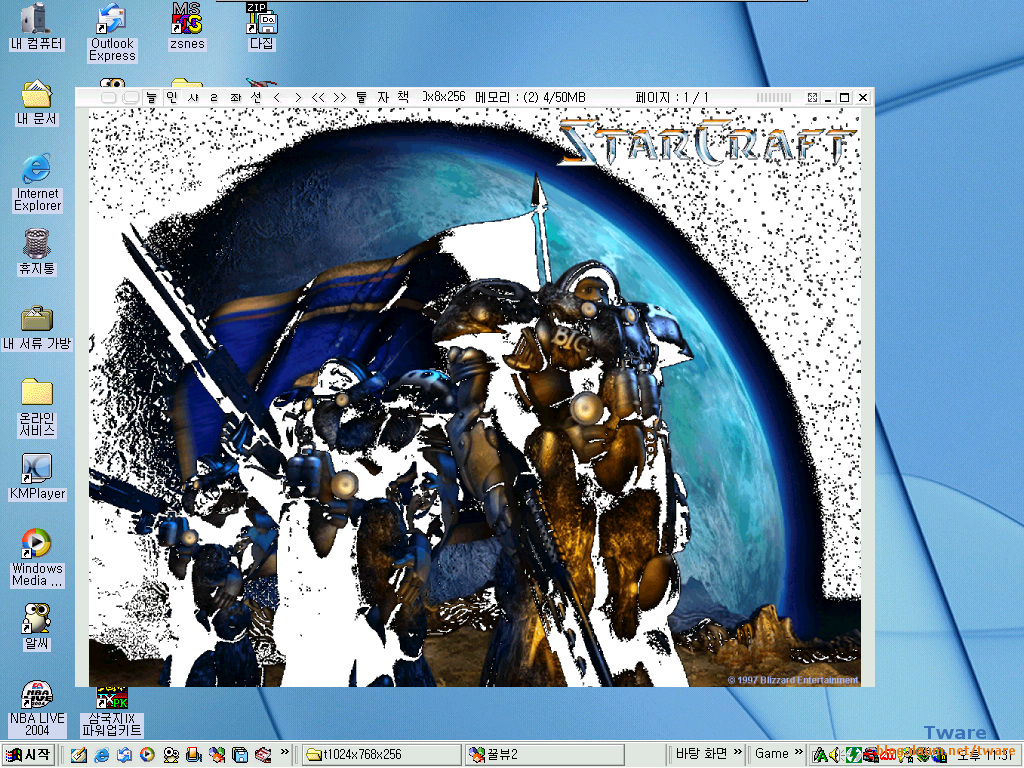1024x768 pixels.
Task: Click the 시작 start button
Action: tap(27, 755)
